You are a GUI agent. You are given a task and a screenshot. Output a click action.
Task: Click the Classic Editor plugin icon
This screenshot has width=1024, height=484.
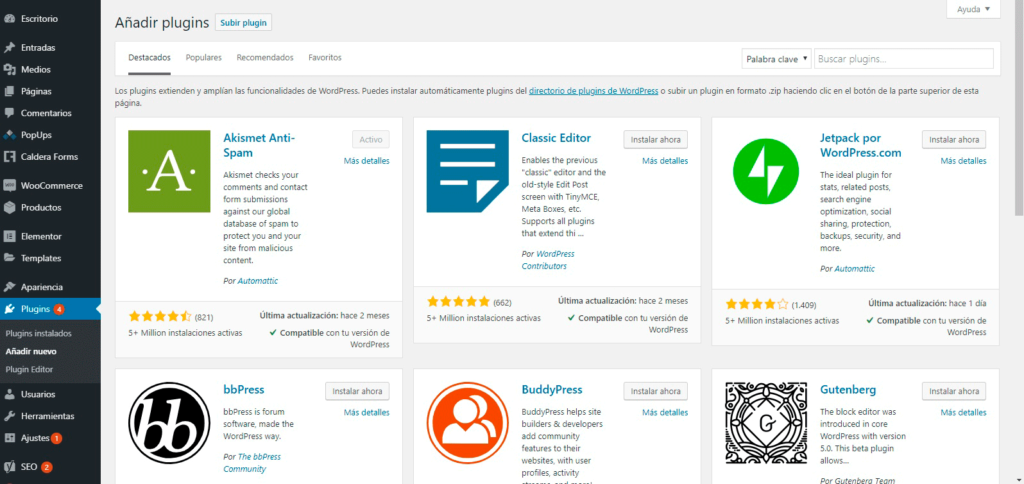point(468,171)
